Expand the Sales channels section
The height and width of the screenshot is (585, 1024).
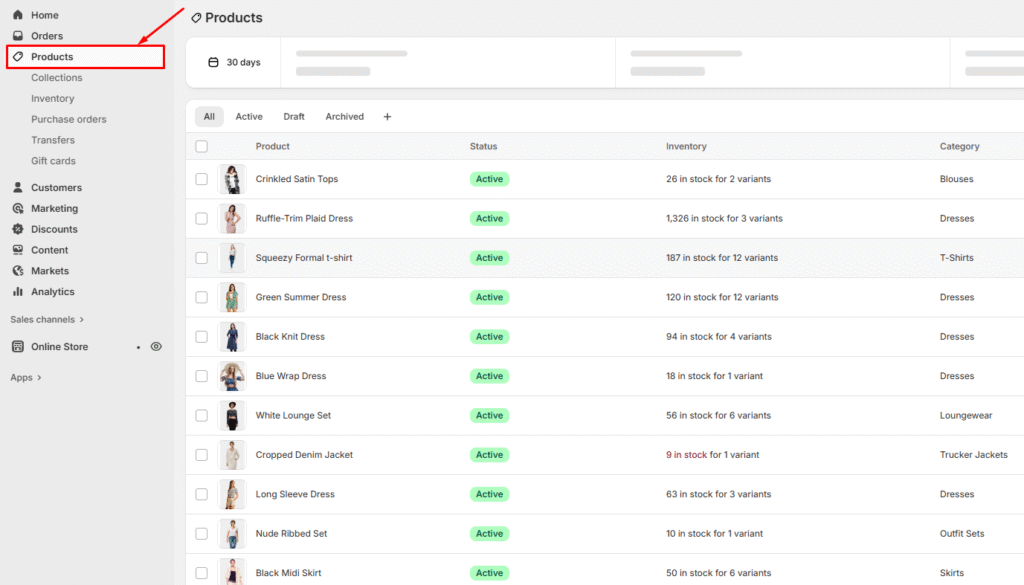(x=47, y=320)
